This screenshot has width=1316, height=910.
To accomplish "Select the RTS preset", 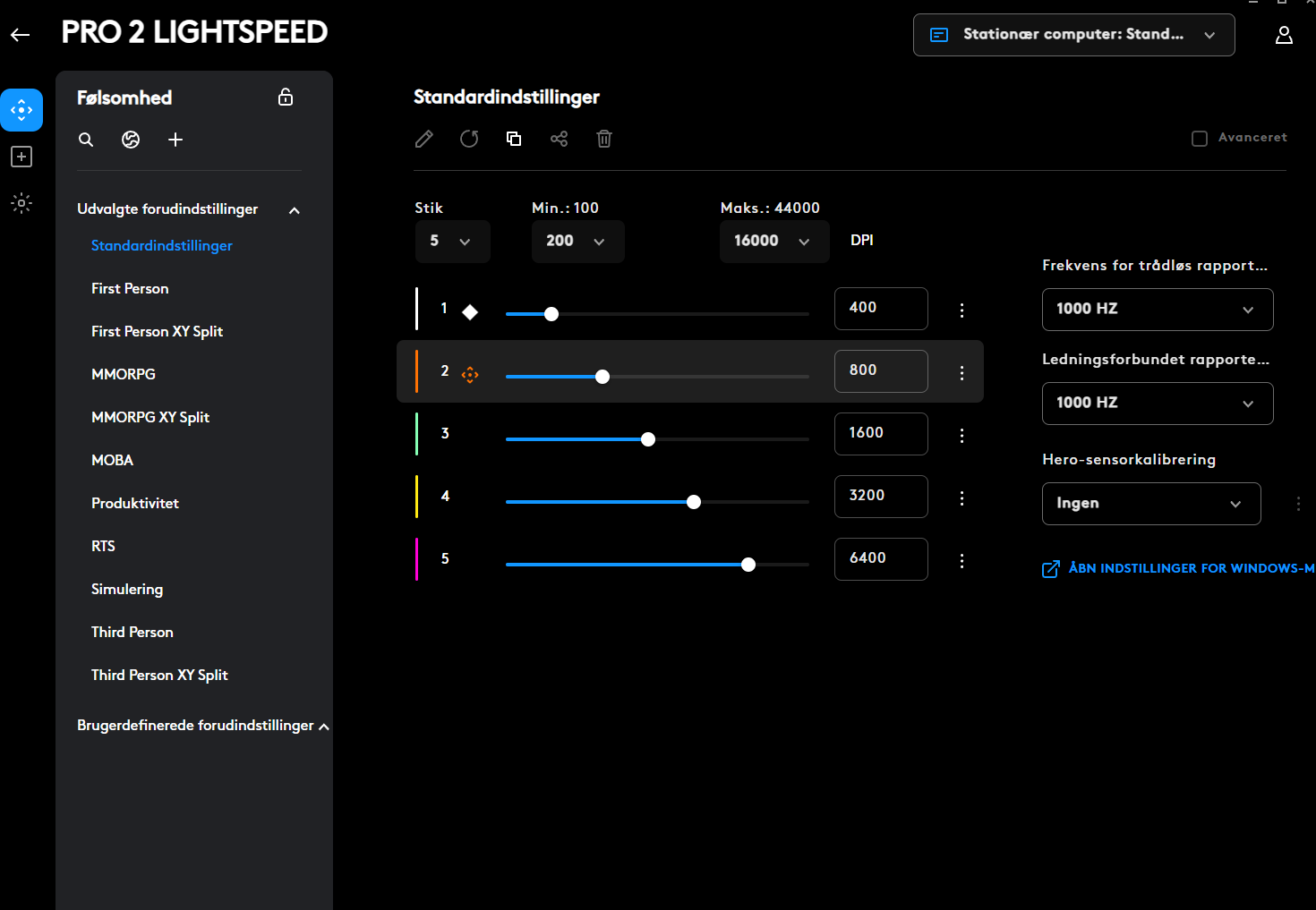I will 103,546.
